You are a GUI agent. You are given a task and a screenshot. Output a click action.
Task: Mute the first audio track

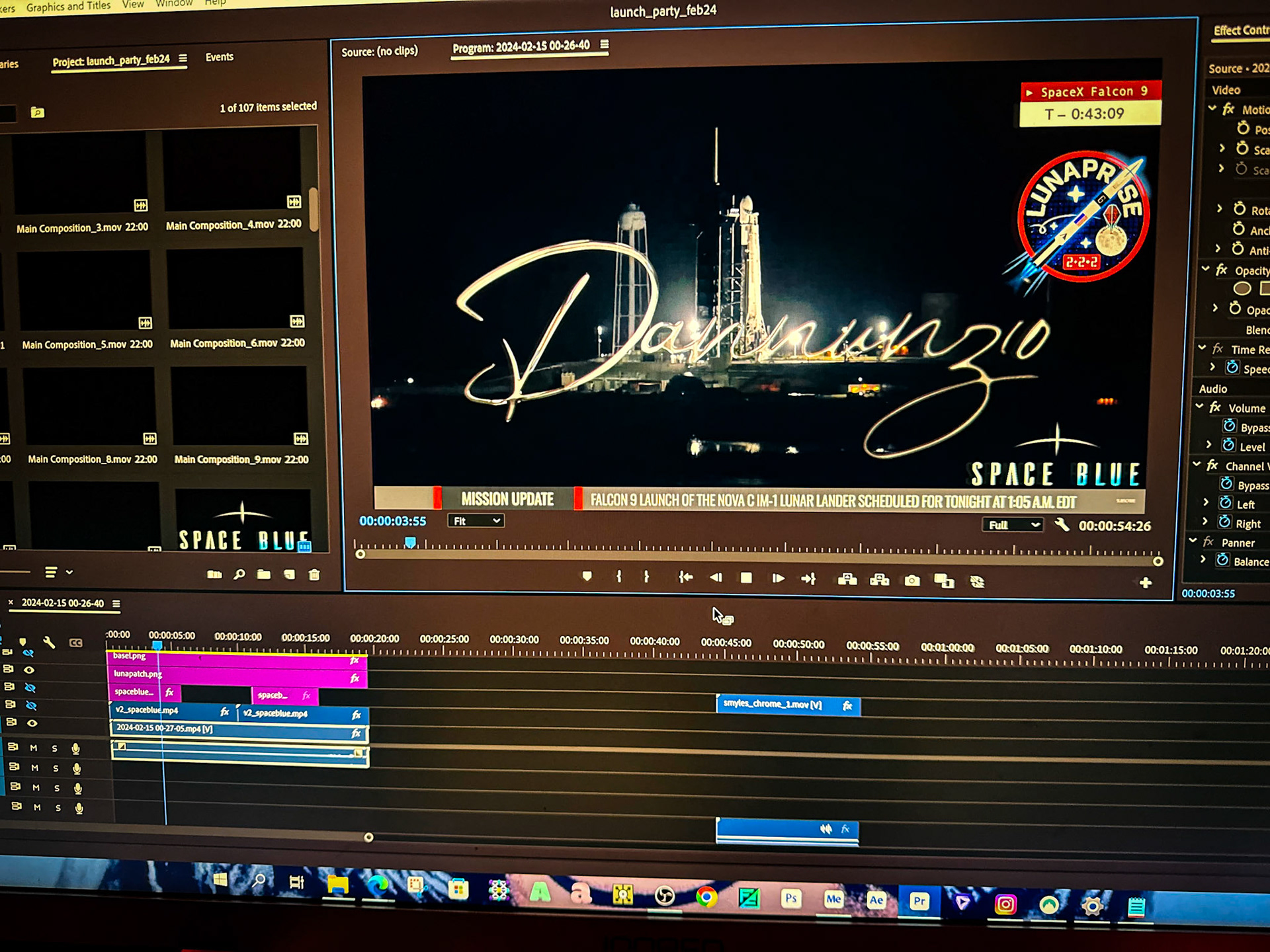click(34, 748)
